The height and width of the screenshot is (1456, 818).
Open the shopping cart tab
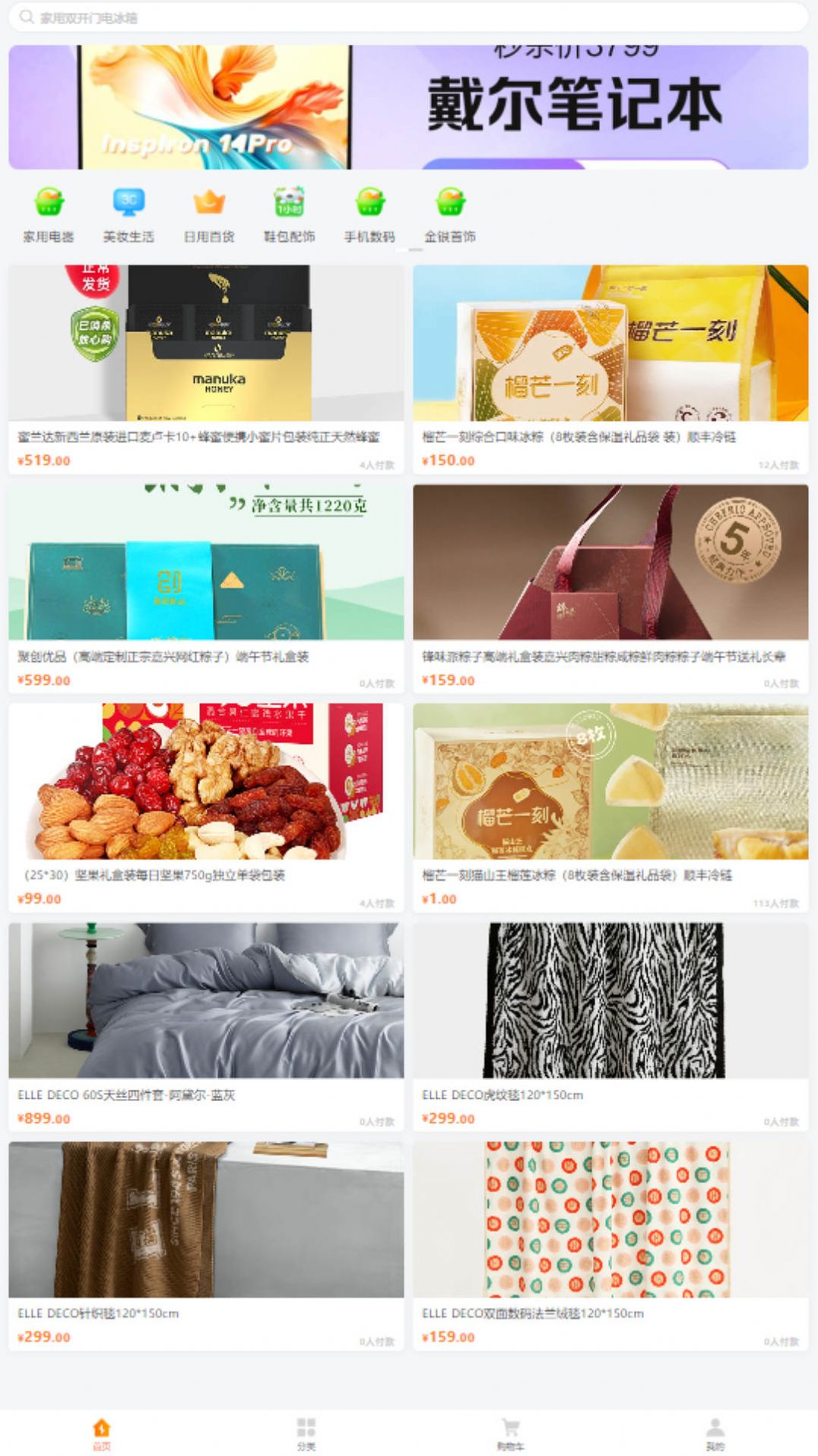click(511, 1433)
